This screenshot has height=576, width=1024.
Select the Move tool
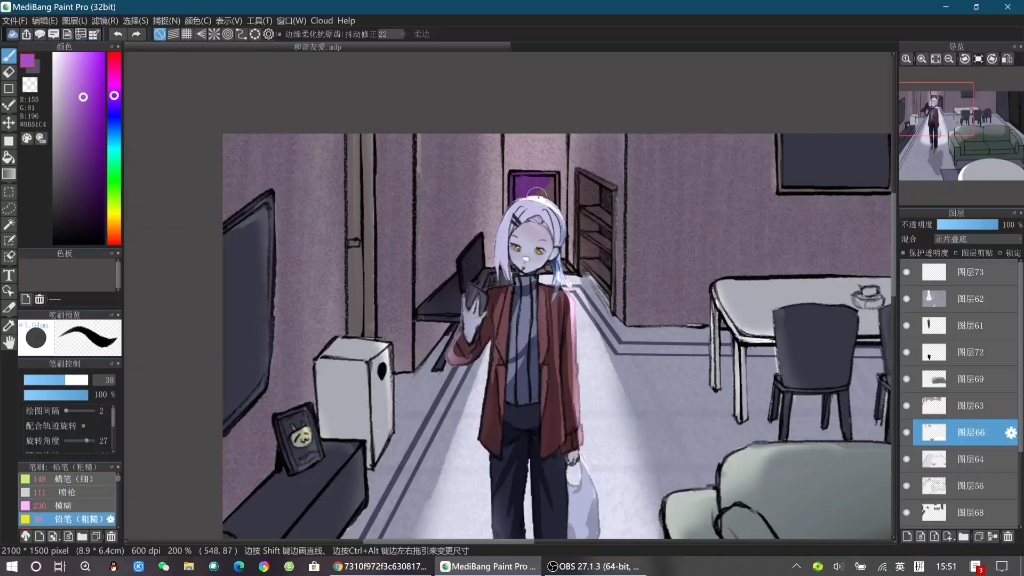8,123
